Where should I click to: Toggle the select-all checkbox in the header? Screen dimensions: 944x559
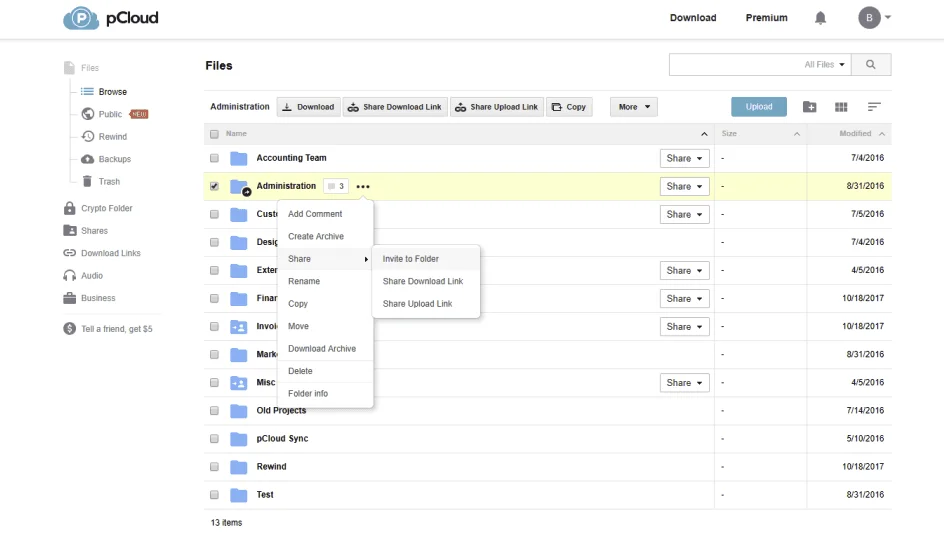214,134
